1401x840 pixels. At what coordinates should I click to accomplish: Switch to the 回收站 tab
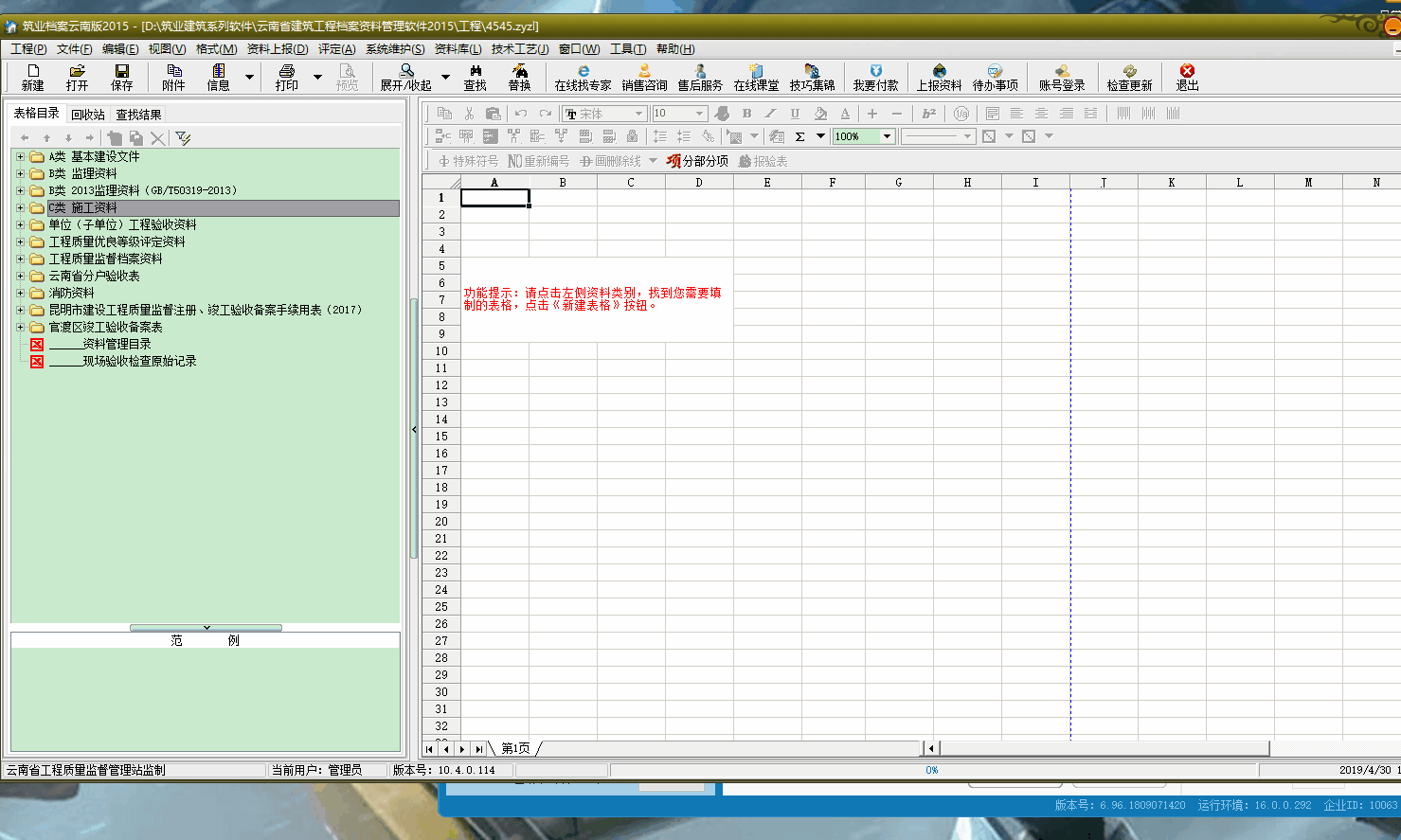[x=87, y=115]
